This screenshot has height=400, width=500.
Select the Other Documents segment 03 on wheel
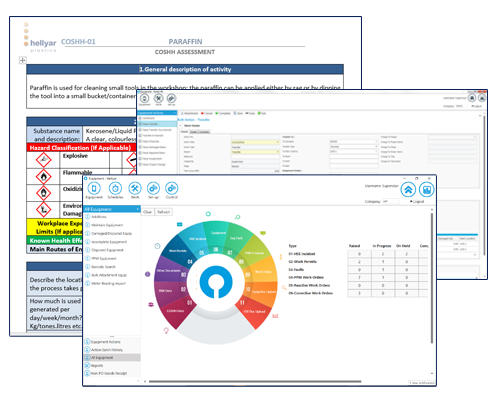point(170,272)
